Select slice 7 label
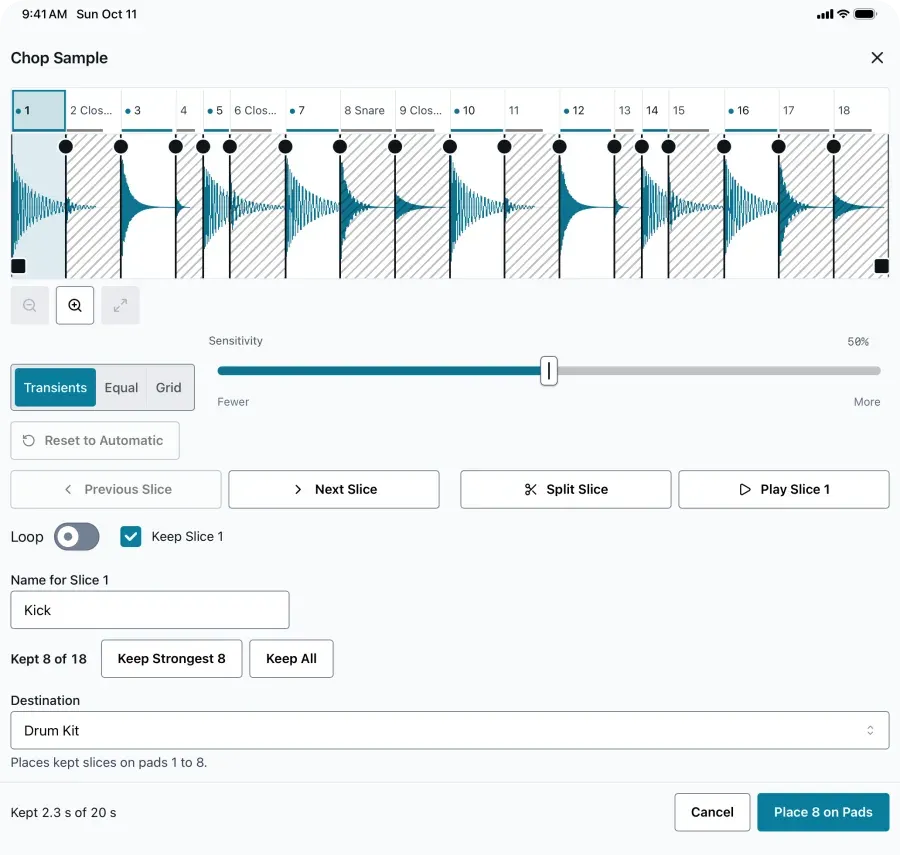Viewport: 900px width, 855px height. (312, 110)
